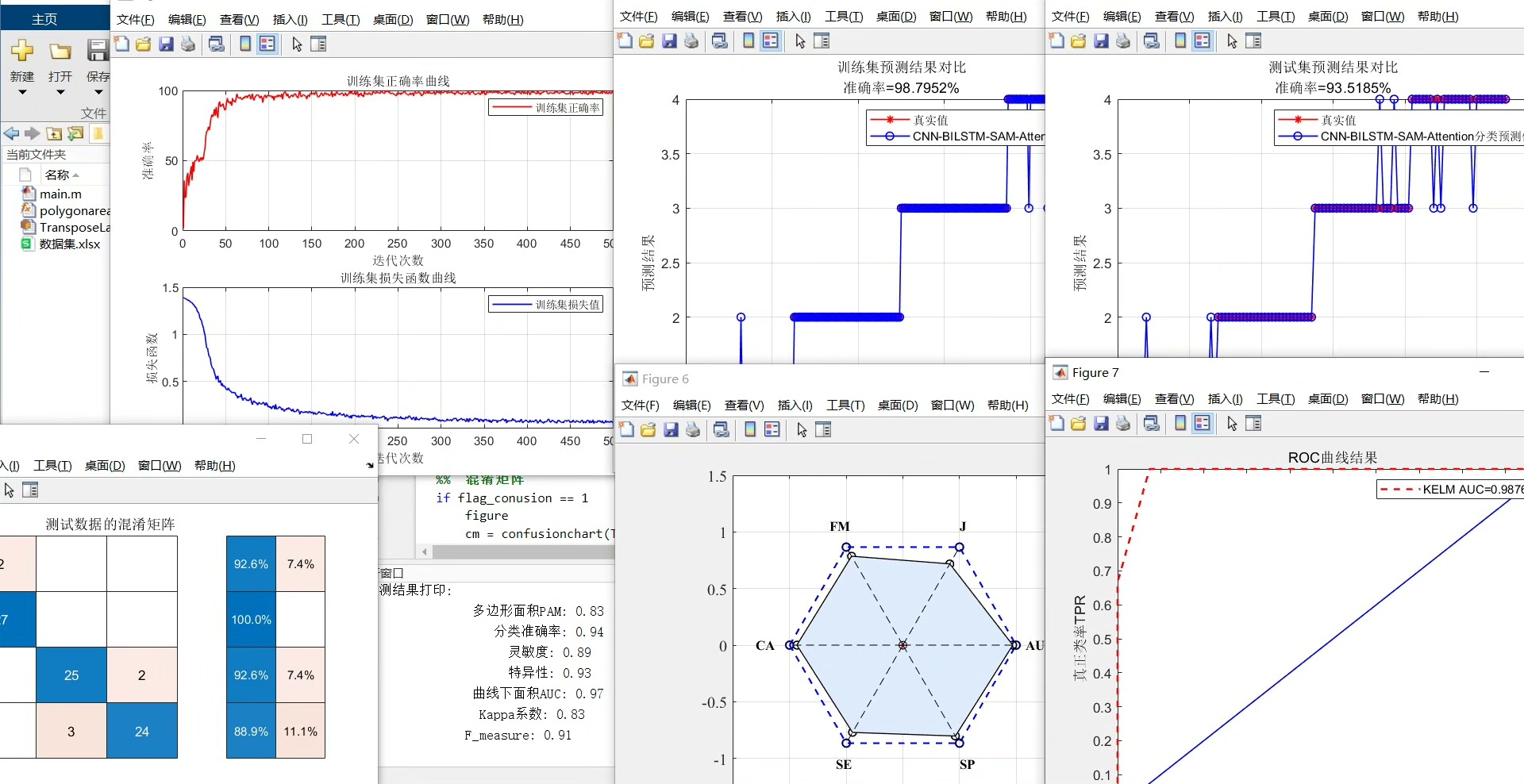Toggle Insert Legend in 测试集预测结果对比 figure

coord(1203,41)
